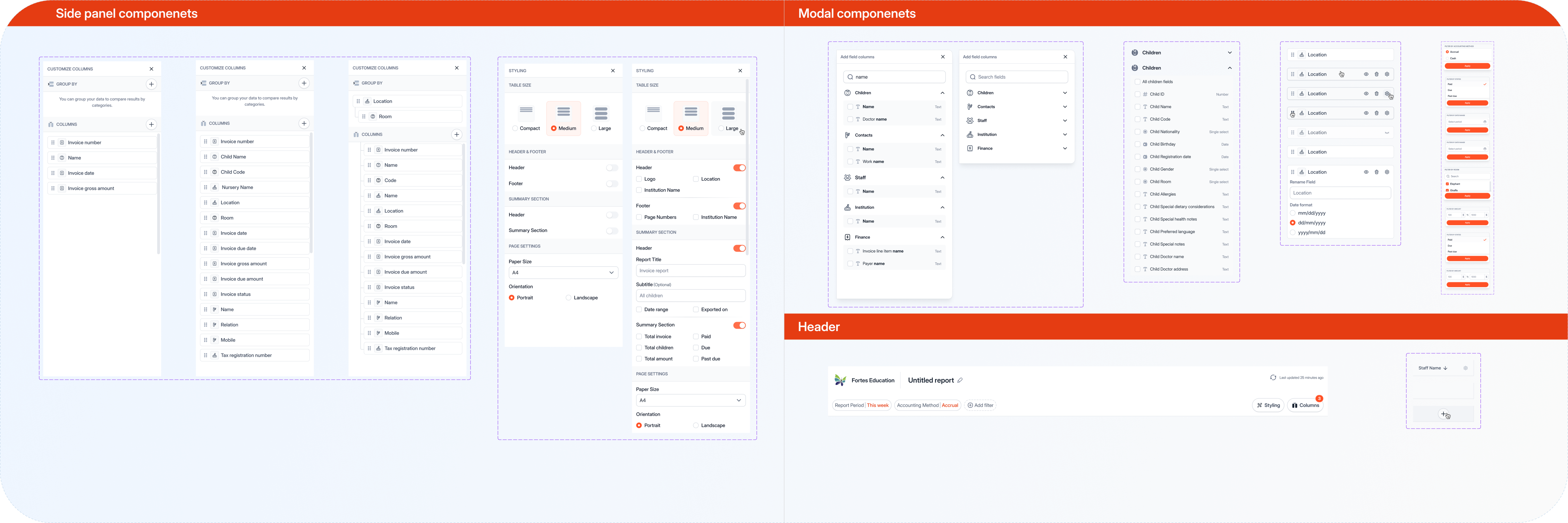Enable the Summary Section toggle in left Styling panel
Screen dimensions: 1568x523
(612, 231)
